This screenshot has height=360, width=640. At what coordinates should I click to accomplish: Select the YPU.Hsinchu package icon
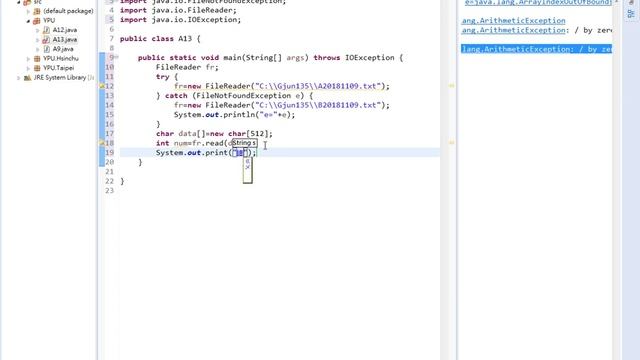point(37,58)
